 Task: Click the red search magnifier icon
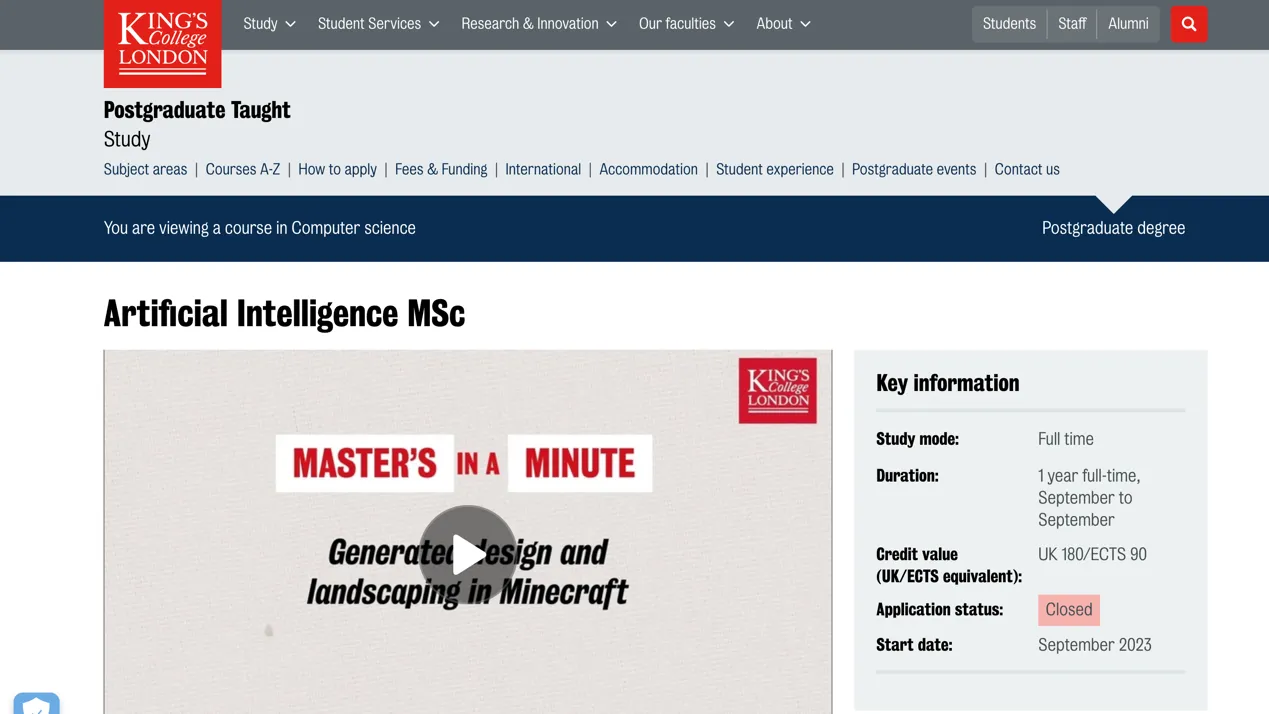coord(1188,24)
